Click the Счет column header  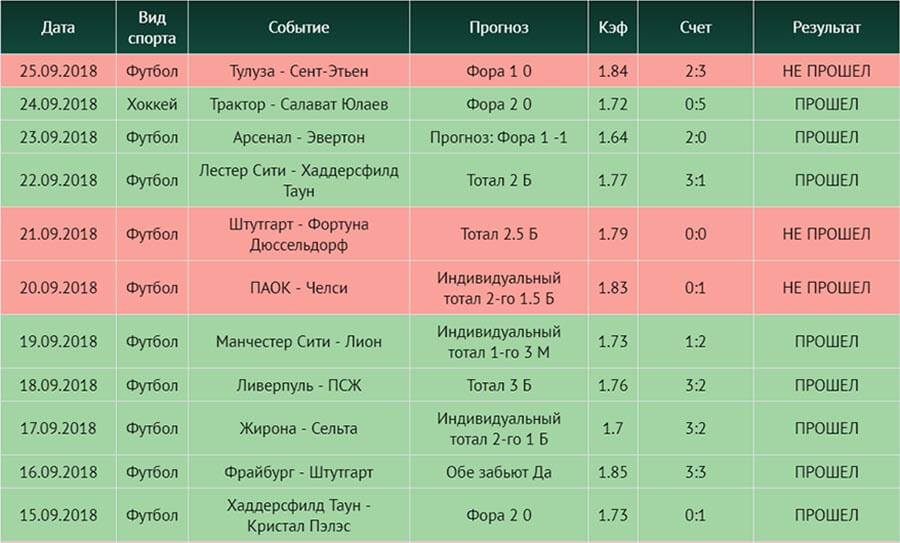[695, 28]
